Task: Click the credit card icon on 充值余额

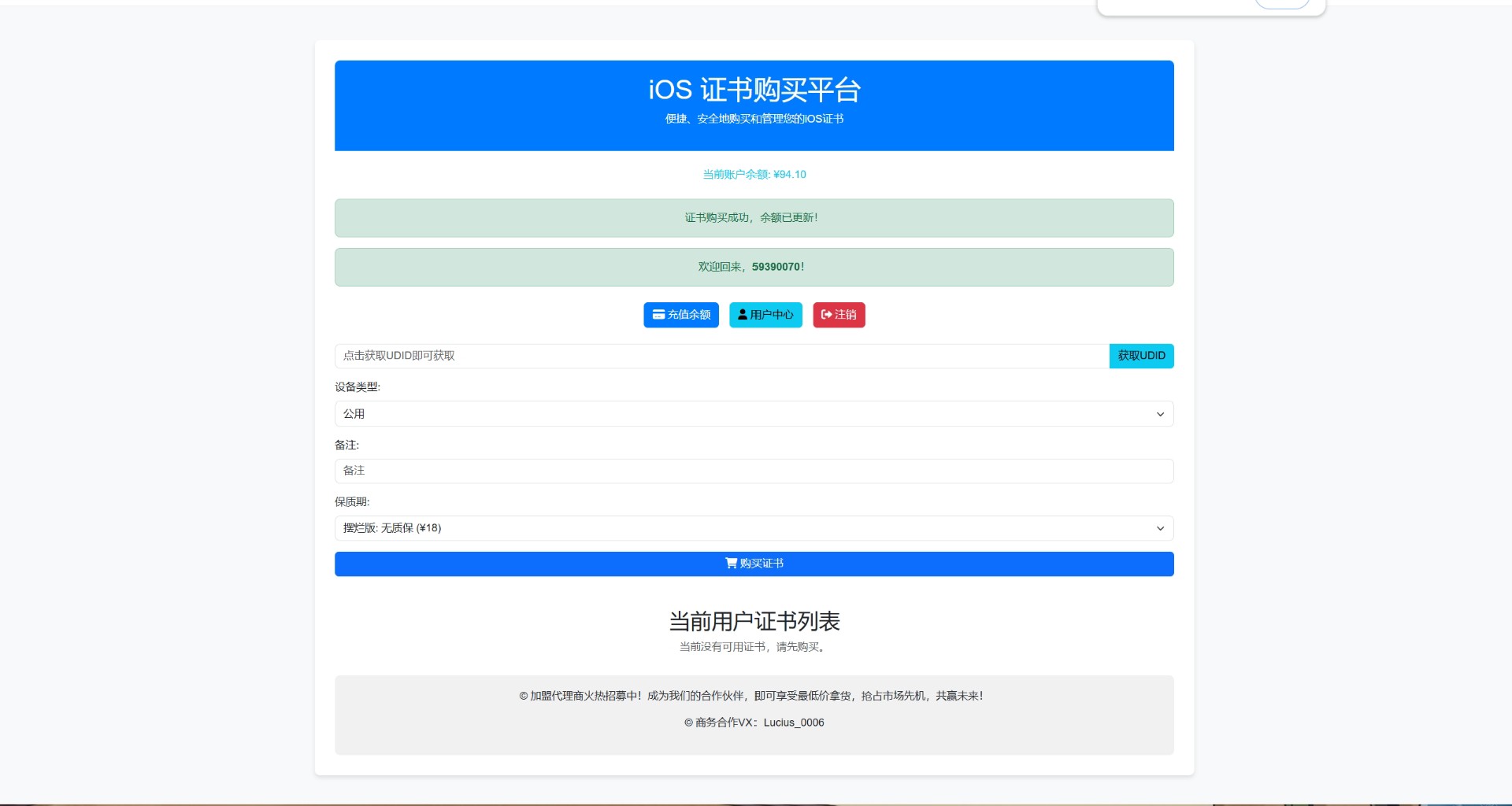Action: tap(658, 315)
